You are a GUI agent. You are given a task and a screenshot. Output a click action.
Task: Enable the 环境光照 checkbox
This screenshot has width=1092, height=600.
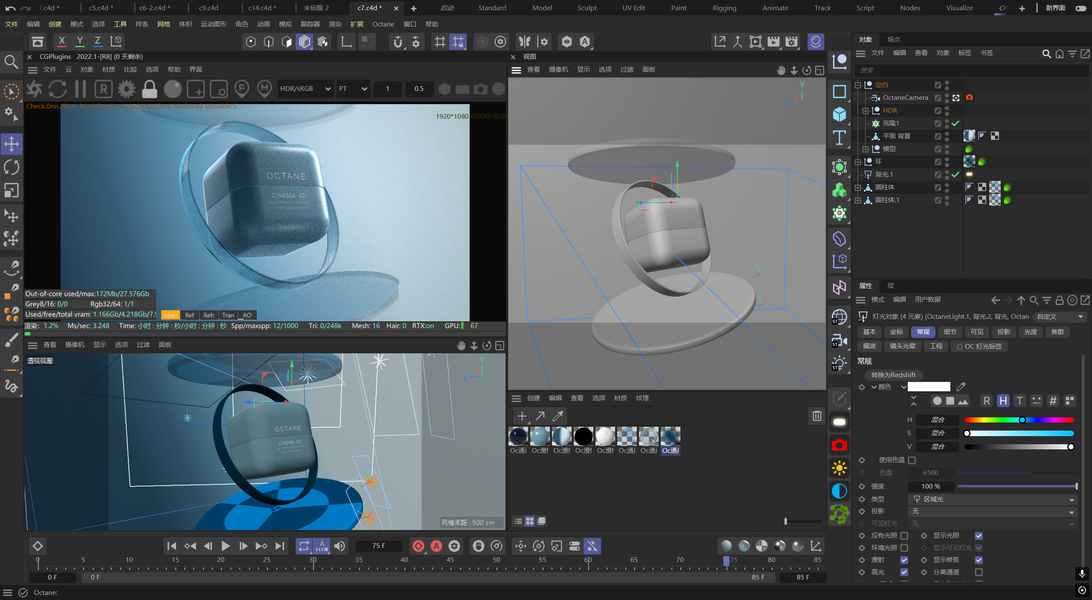pyautogui.click(x=904, y=548)
